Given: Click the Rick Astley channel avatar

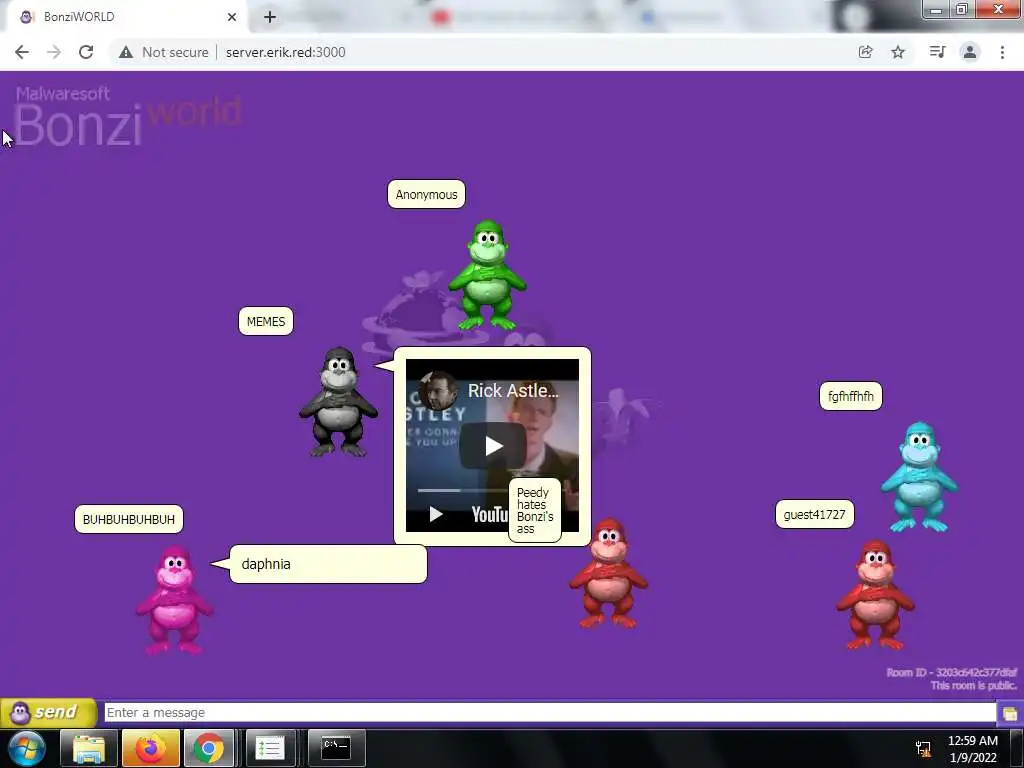Looking at the screenshot, I should click(x=438, y=391).
